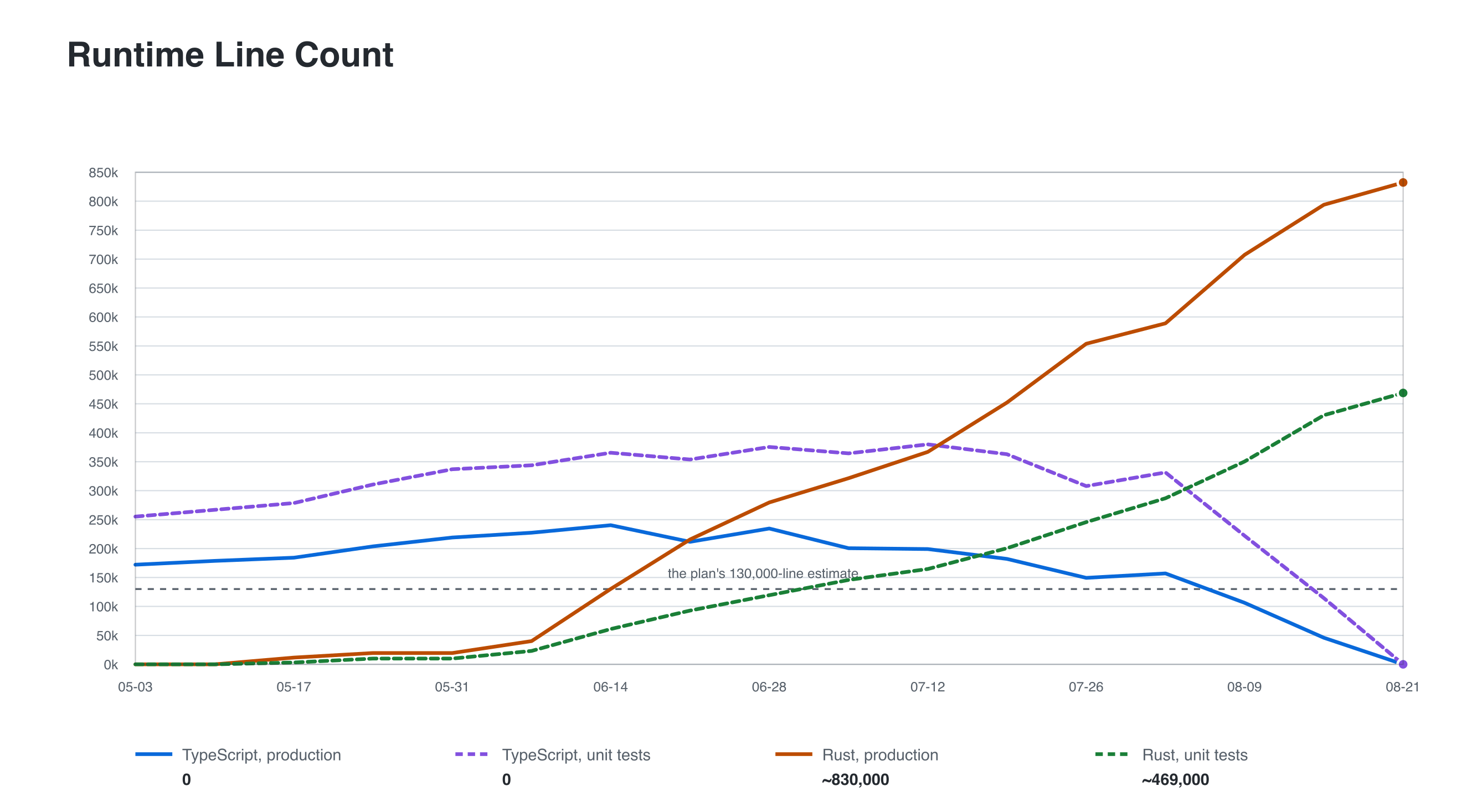The width and height of the screenshot is (1477, 812).
Task: Click the Runtime Line Count title
Action: 230,55
